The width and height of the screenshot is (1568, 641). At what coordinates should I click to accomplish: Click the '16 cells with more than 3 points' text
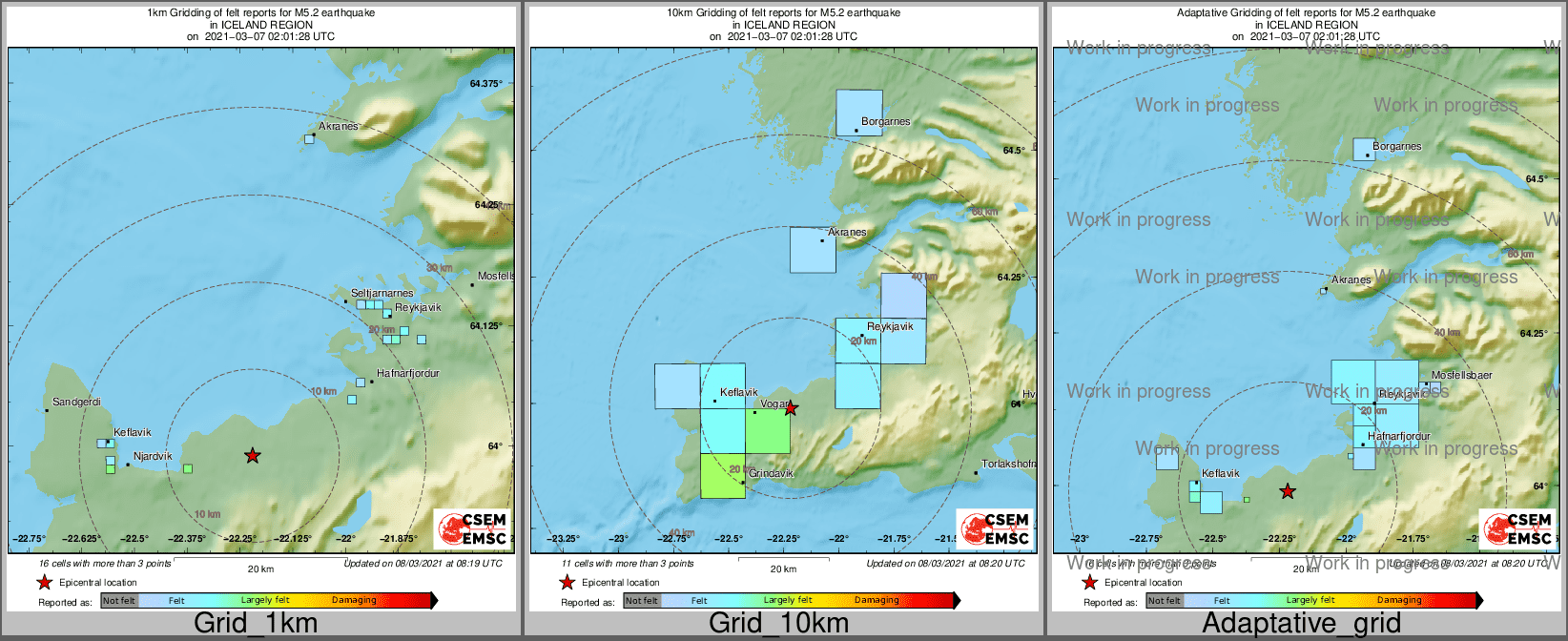tap(105, 564)
